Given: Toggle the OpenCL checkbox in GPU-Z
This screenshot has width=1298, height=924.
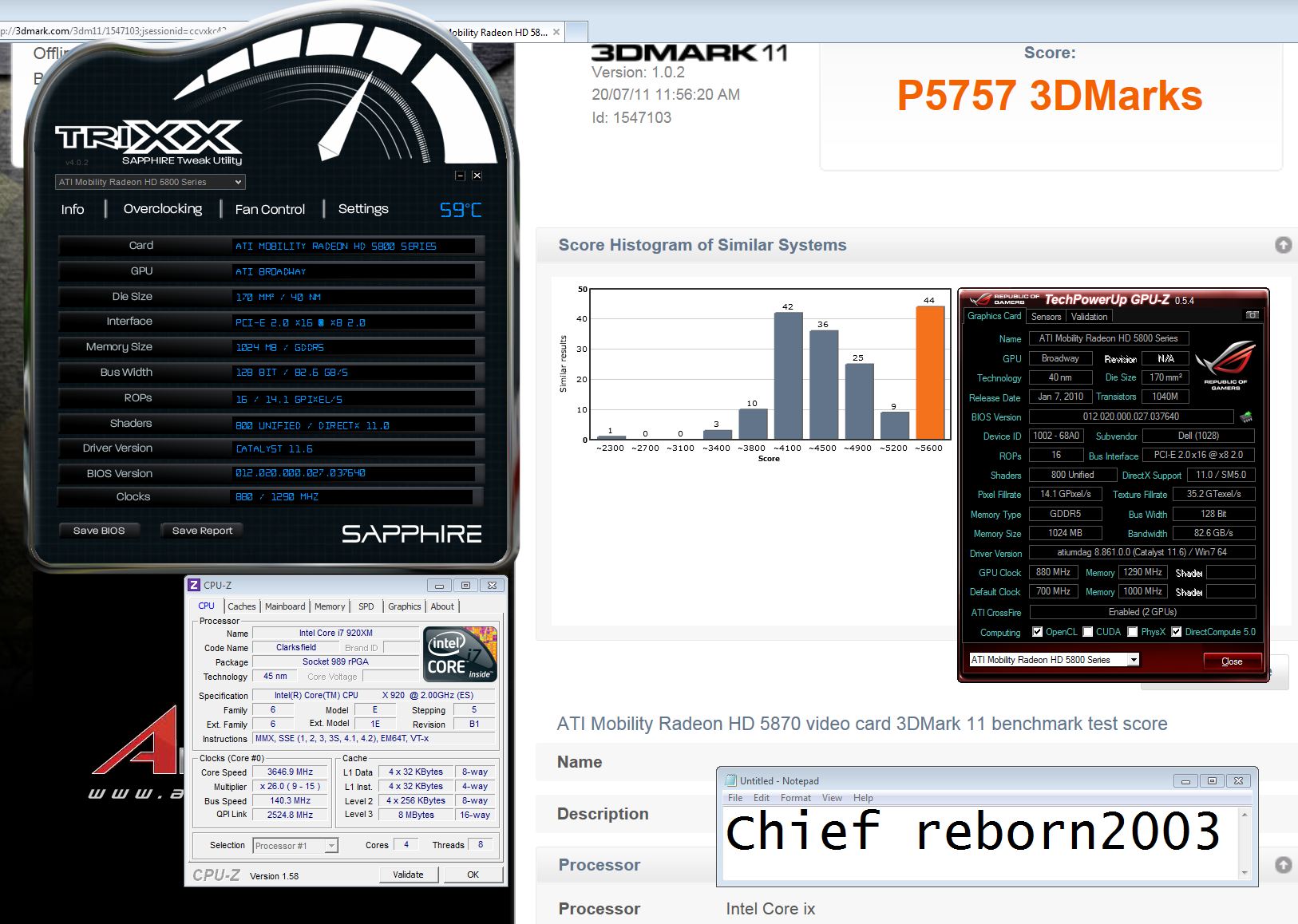Looking at the screenshot, I should click(x=1037, y=632).
